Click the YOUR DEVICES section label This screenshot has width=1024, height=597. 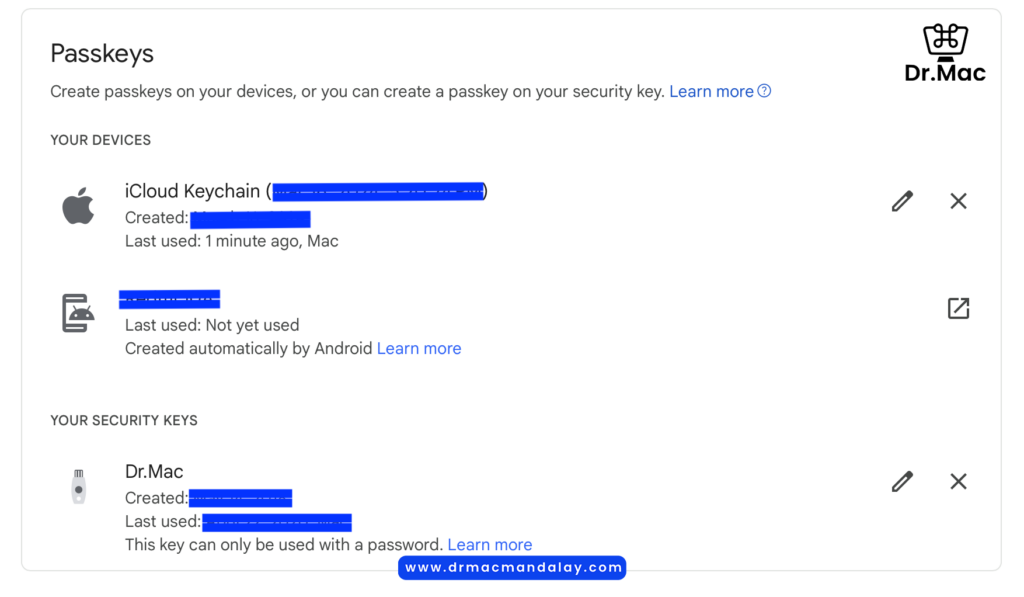point(101,140)
